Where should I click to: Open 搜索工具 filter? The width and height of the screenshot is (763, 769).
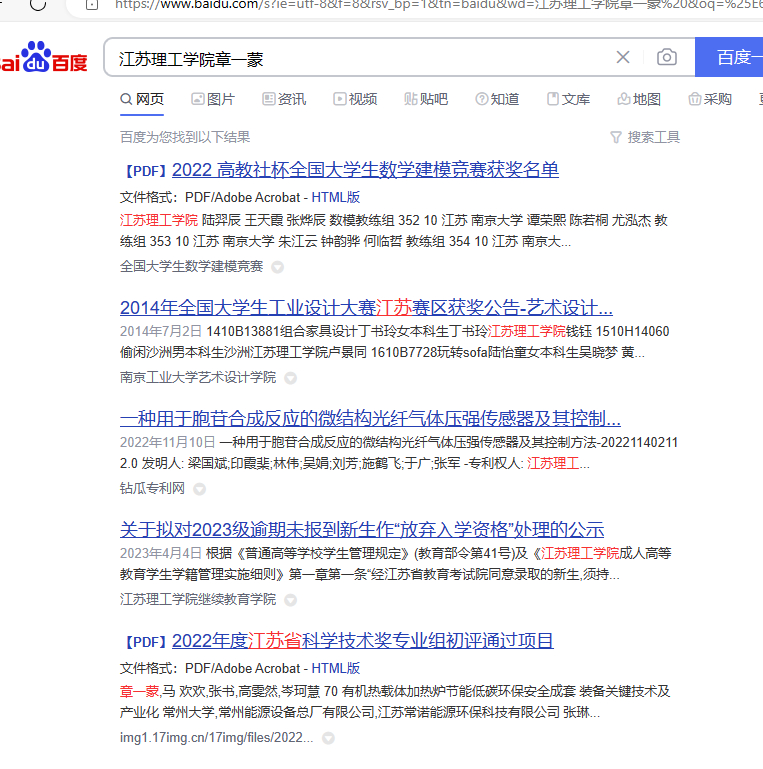645,137
